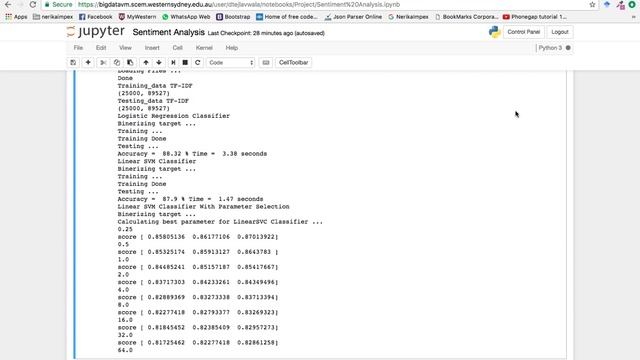Click the Training_data TF-IDF line
The image size is (640, 360).
click(155, 86)
